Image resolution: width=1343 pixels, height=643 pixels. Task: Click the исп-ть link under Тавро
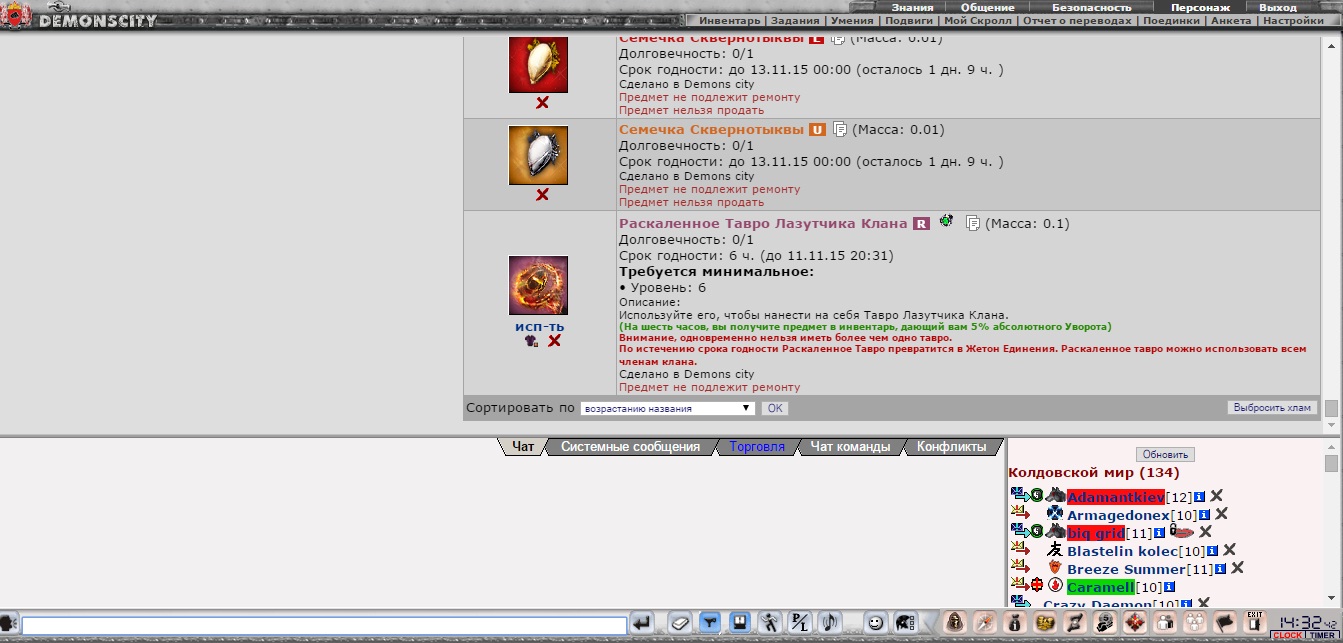pyautogui.click(x=540, y=327)
